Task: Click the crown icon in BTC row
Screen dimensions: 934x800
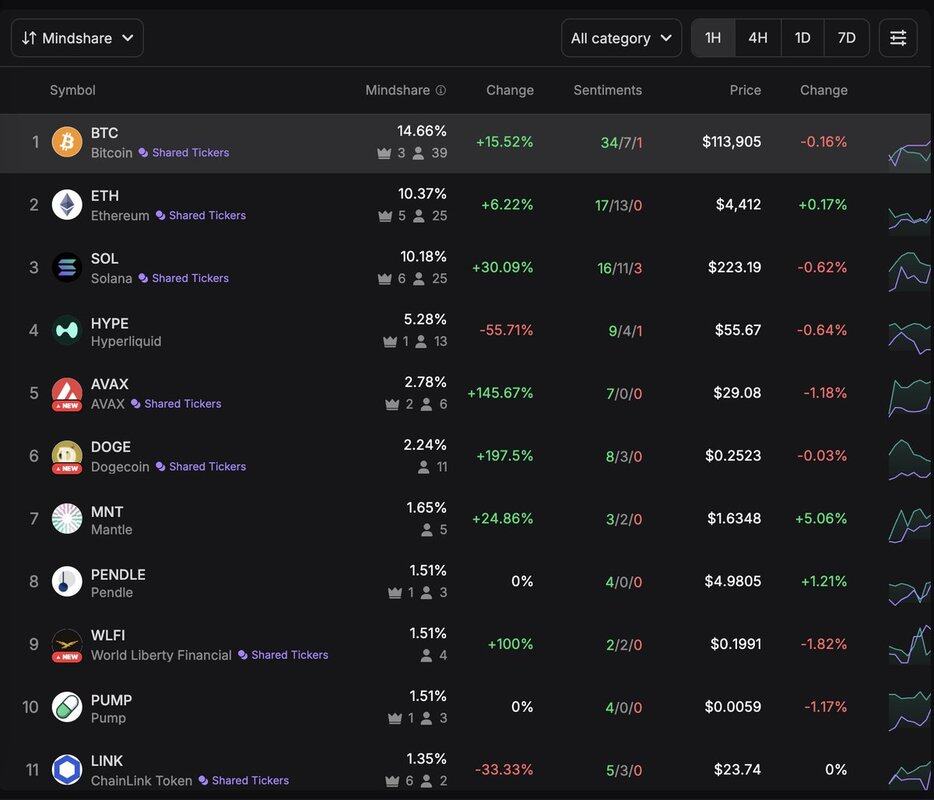Action: [384, 153]
